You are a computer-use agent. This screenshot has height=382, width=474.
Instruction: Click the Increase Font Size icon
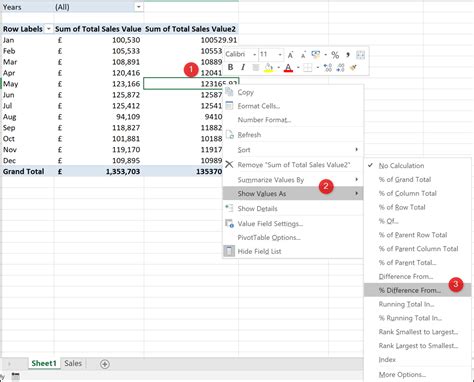point(290,55)
